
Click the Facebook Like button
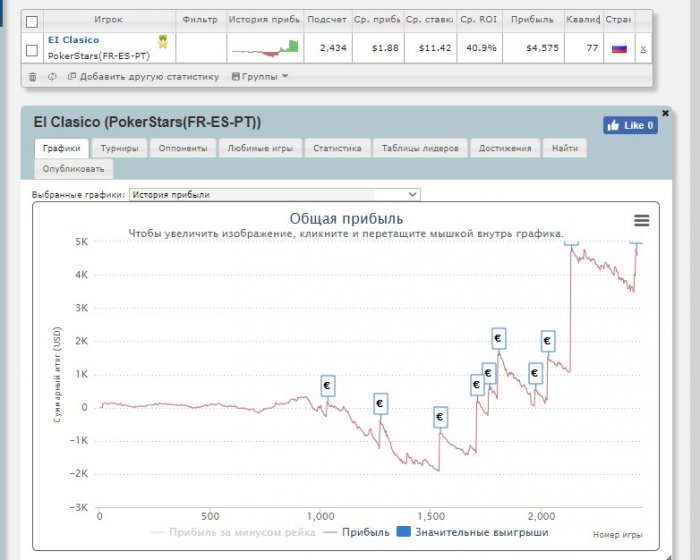point(630,125)
